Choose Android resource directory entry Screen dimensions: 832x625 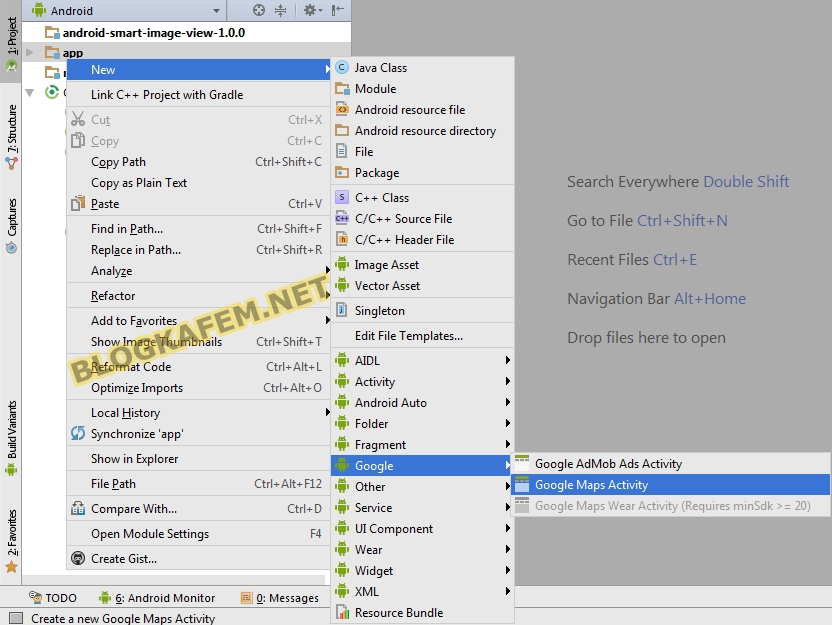tap(422, 131)
